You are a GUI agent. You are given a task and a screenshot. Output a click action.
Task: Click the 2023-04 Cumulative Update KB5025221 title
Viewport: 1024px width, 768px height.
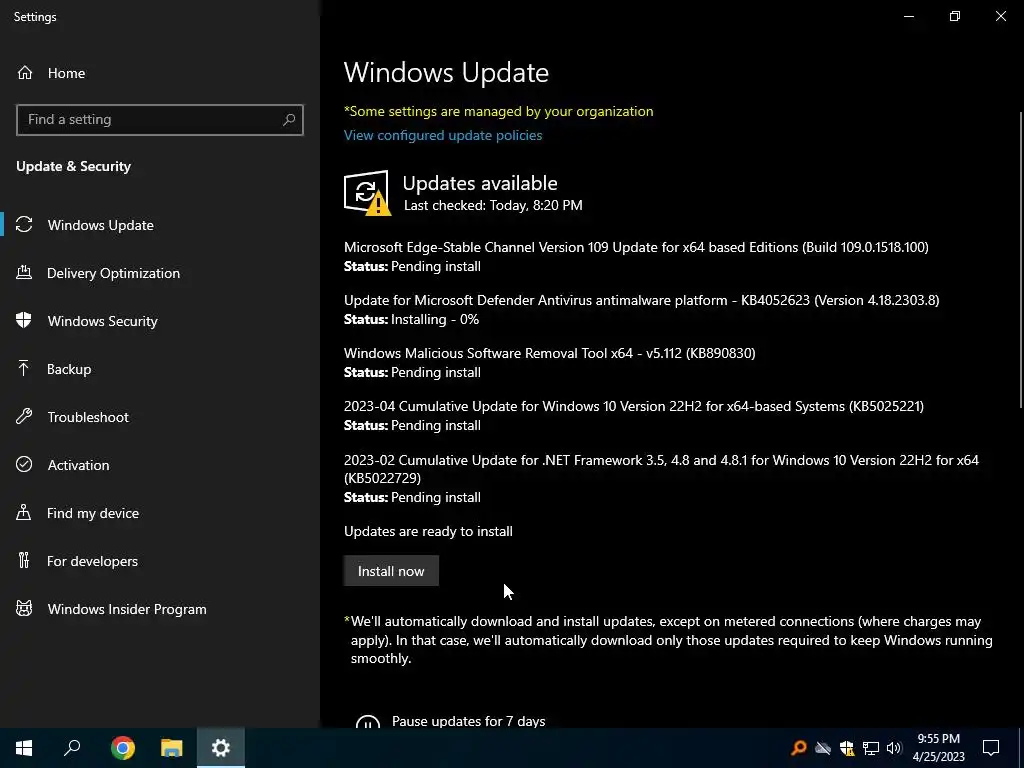633,406
